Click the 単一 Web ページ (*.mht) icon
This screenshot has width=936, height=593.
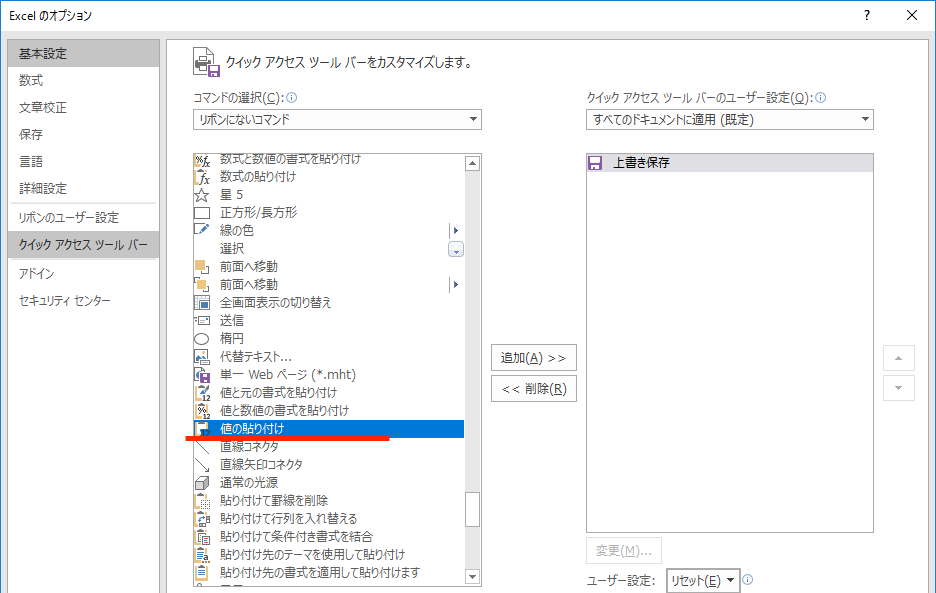202,374
